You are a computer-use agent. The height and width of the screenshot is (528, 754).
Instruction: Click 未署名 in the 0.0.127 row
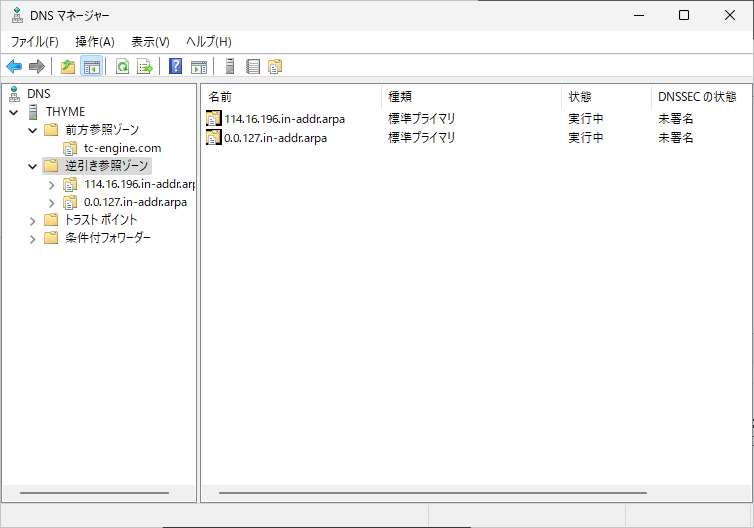(x=676, y=138)
